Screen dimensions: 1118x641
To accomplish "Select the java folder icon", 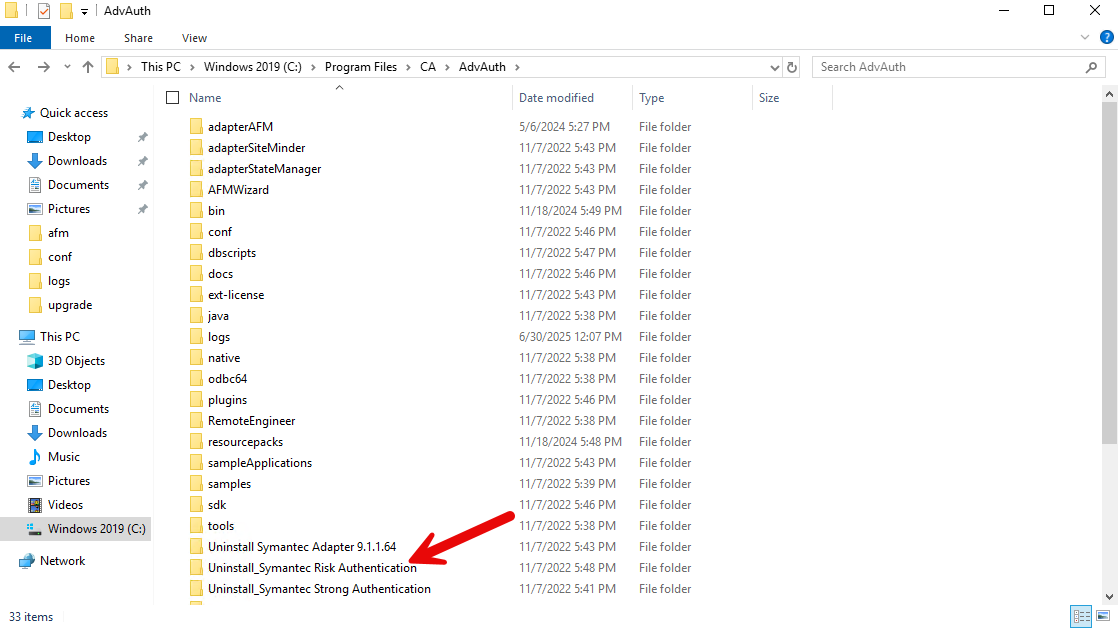I will (196, 316).
